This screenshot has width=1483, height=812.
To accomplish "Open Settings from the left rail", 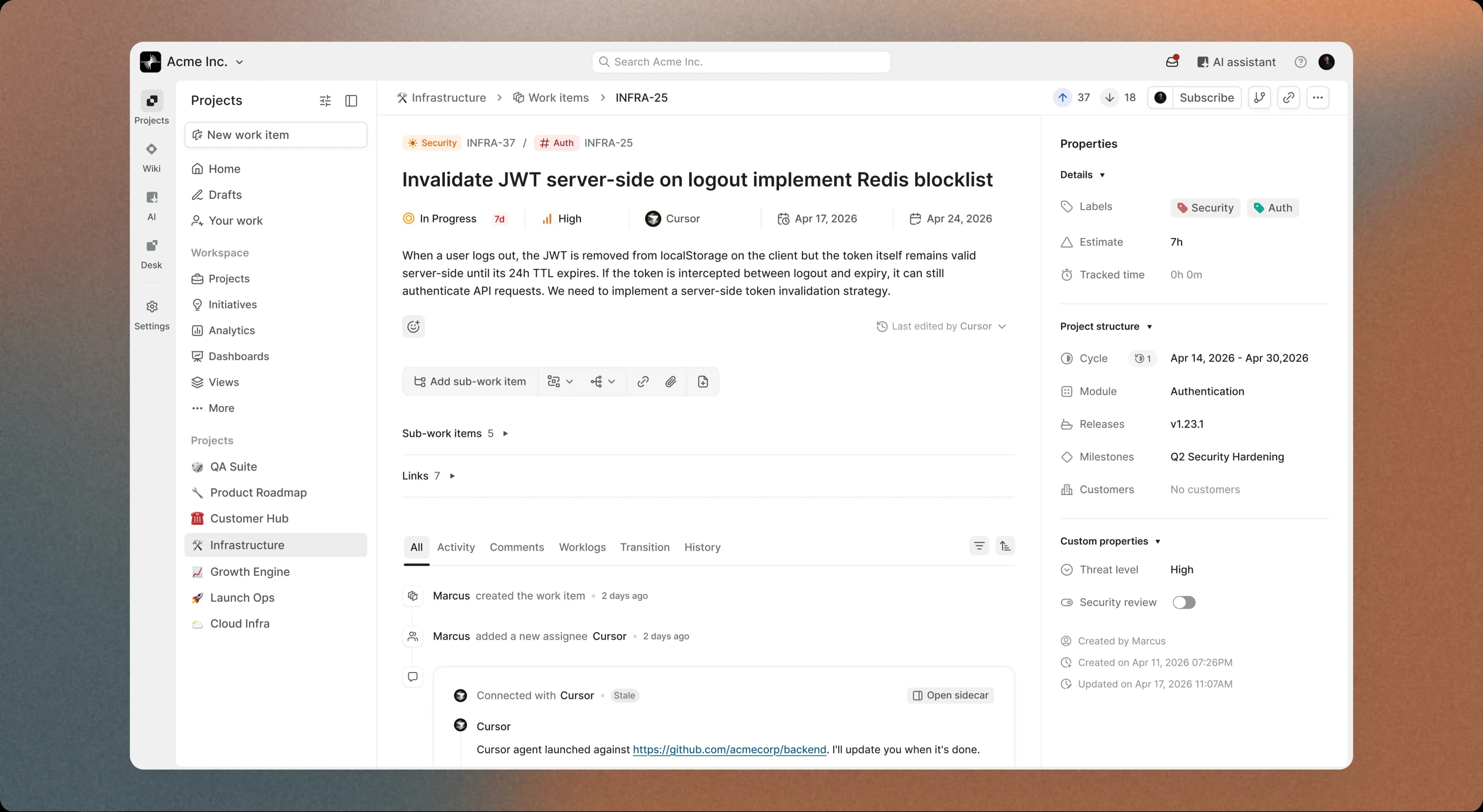I will (151, 314).
